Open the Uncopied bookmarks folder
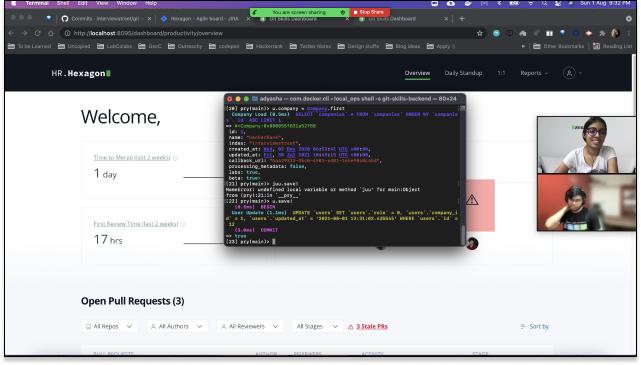Viewport: 641px width, 365px height. coord(74,46)
